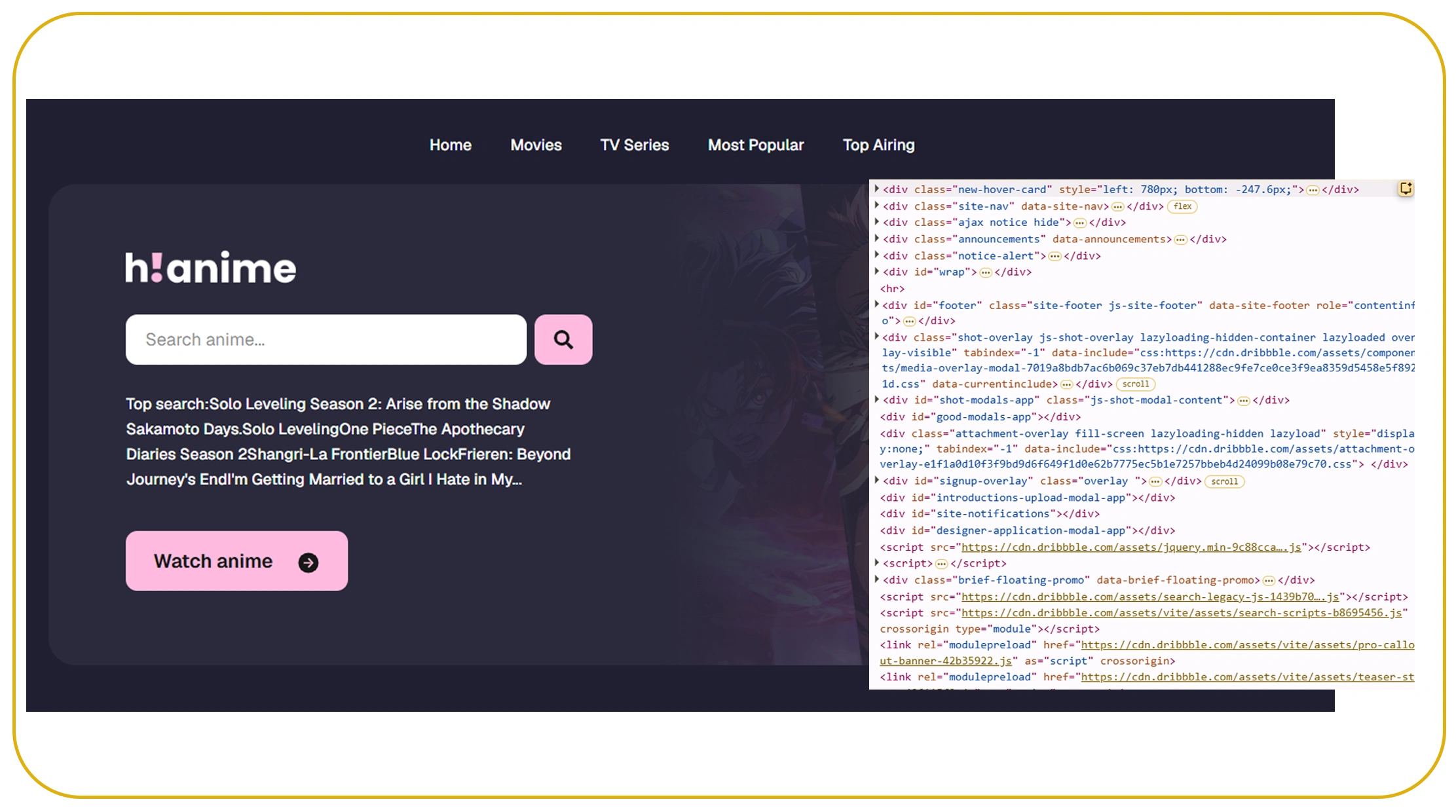Select the hr element line
The image size is (1456, 812).
(x=892, y=289)
